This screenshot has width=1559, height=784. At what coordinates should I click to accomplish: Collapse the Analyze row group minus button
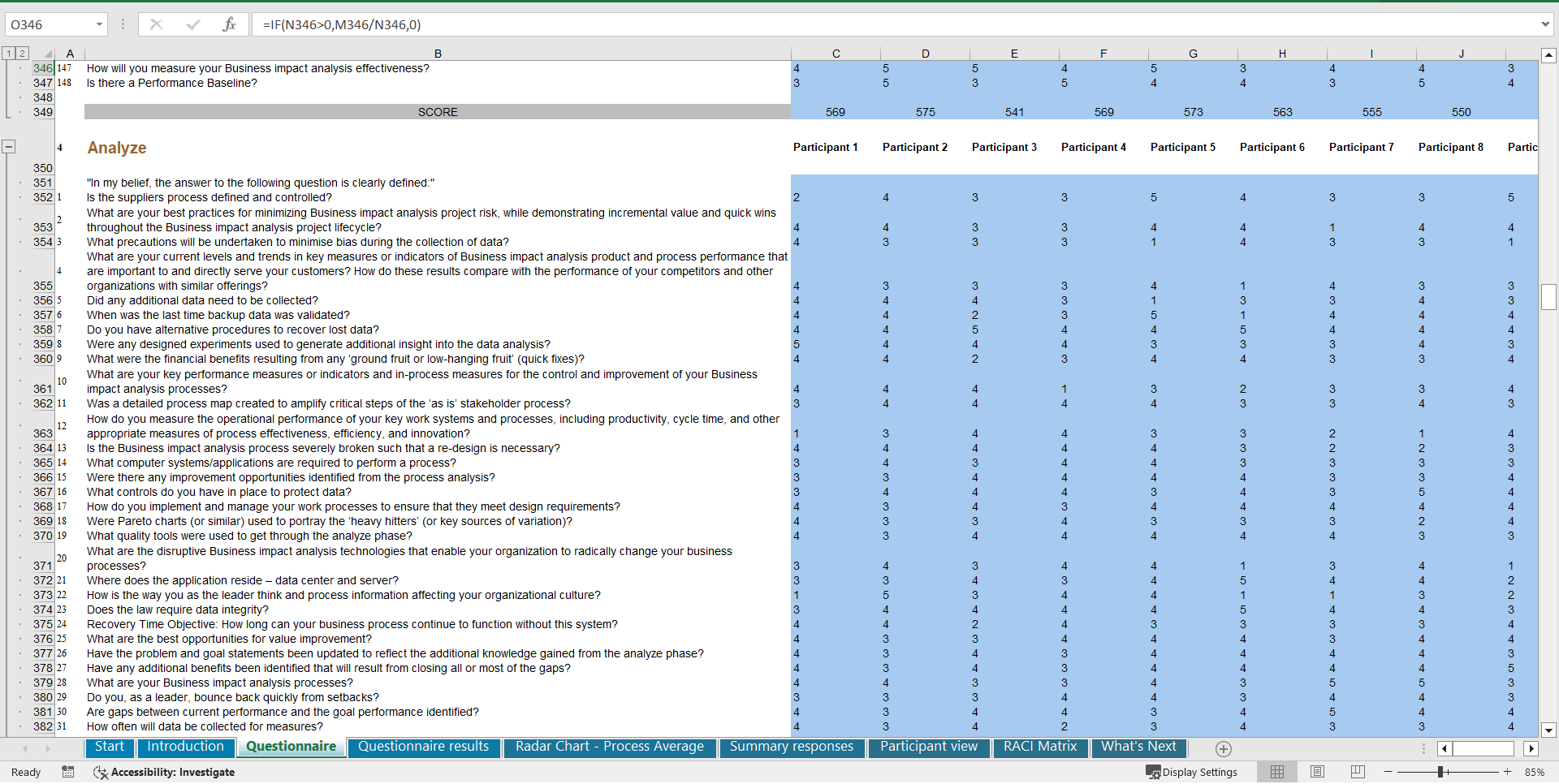[9, 146]
